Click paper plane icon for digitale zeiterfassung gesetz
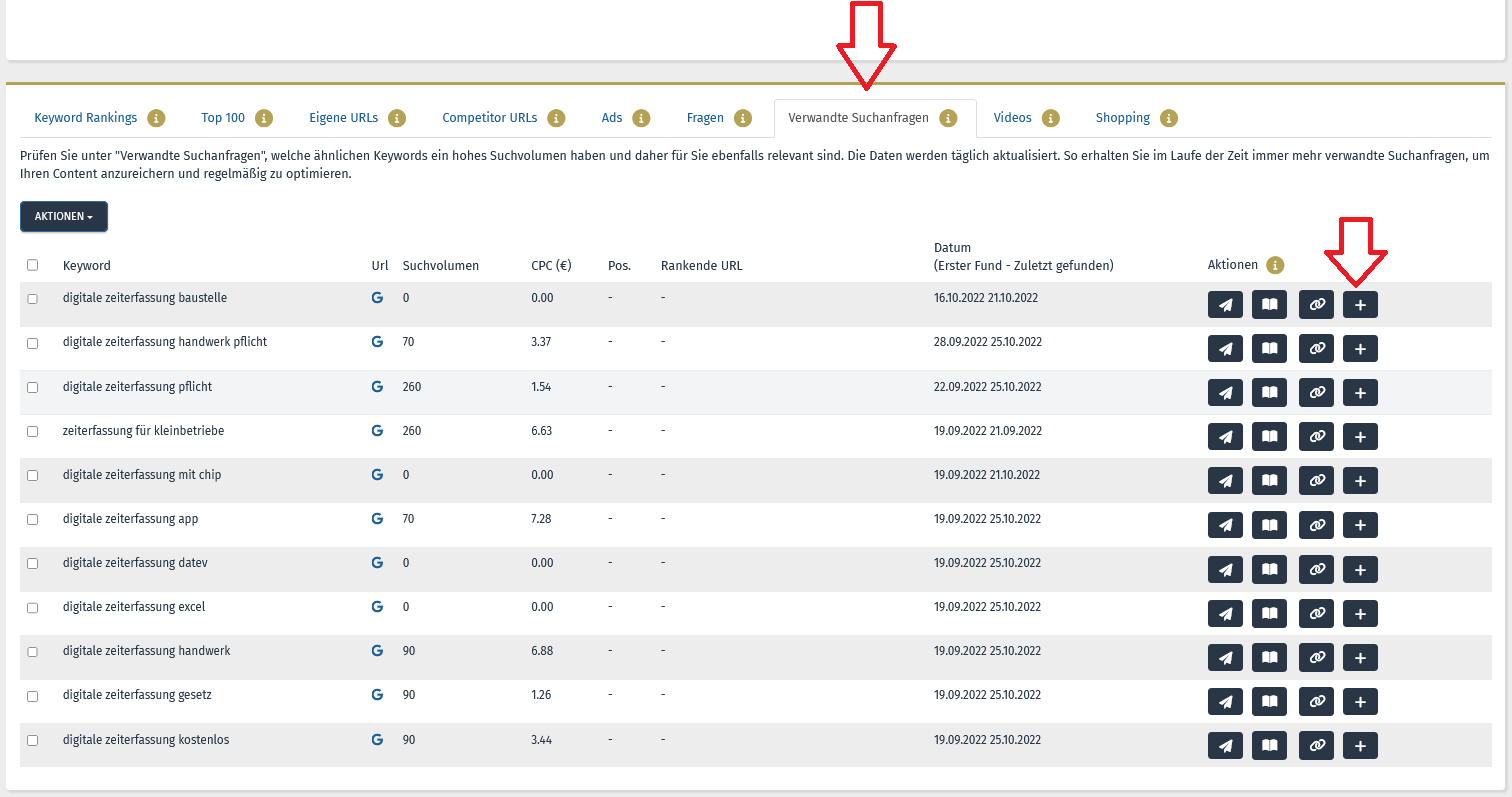The image size is (1512, 797). coord(1225,701)
